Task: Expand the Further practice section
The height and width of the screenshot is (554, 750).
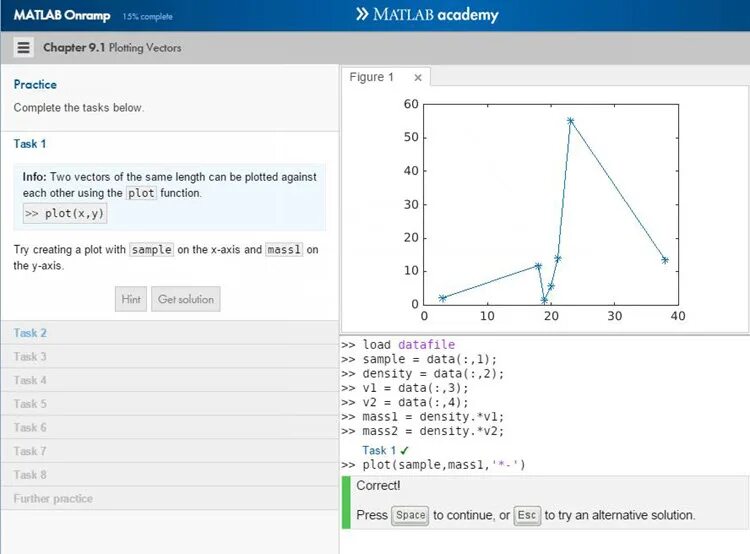Action: pos(170,499)
